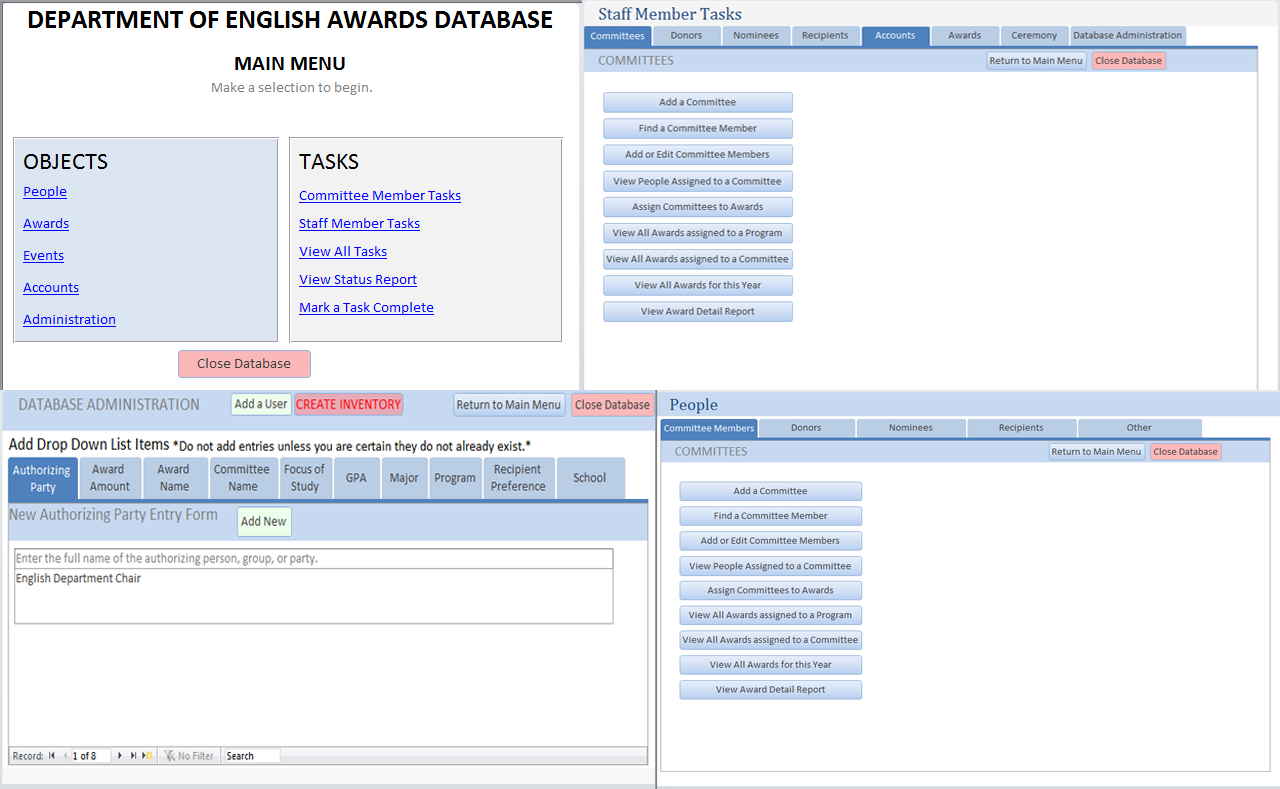Open the People link under Objects
Image resolution: width=1280 pixels, height=789 pixels.
pos(45,192)
